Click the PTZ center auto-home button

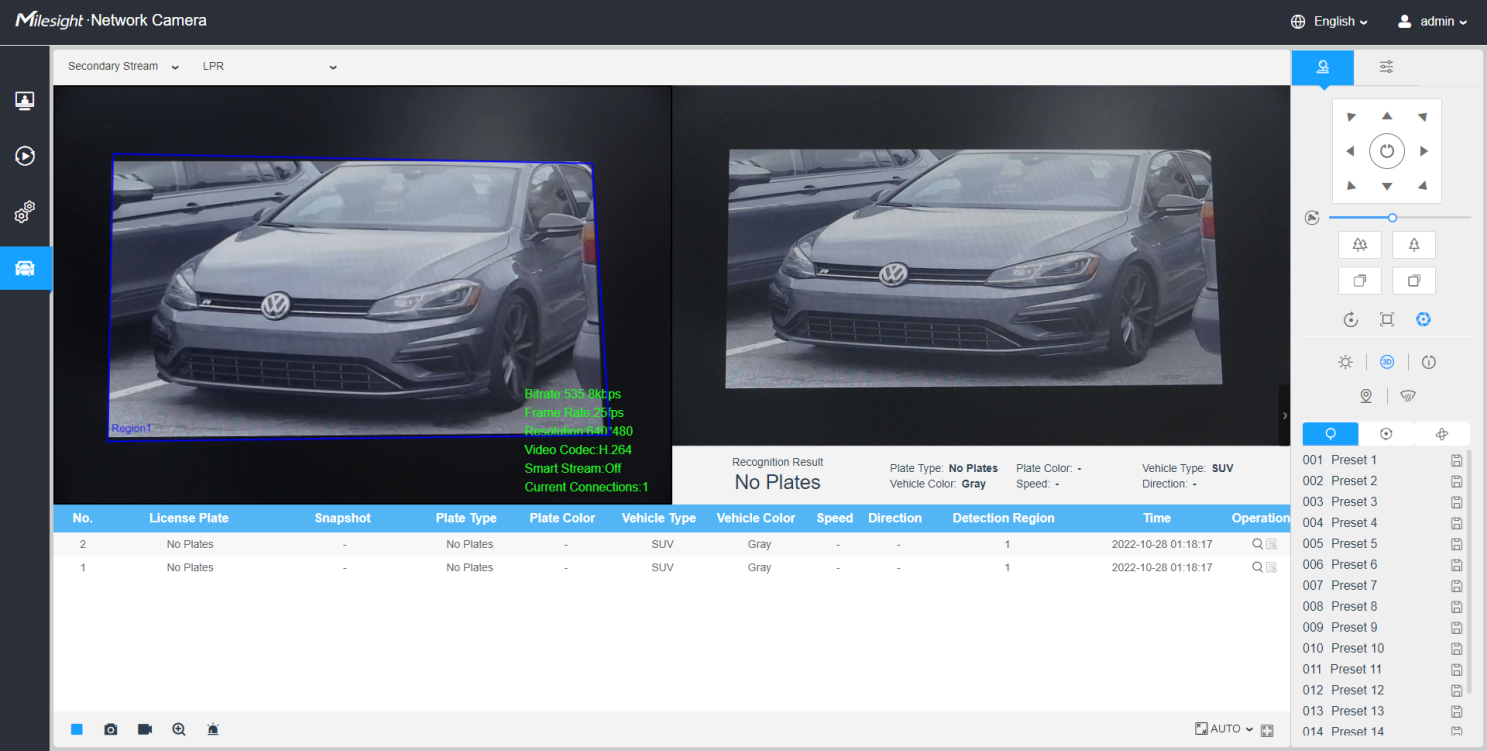(1387, 151)
